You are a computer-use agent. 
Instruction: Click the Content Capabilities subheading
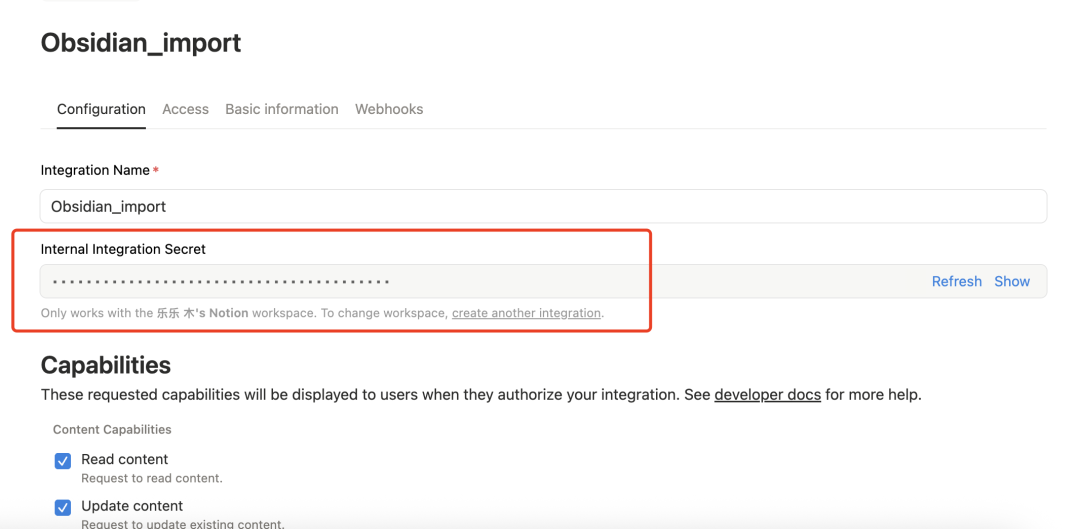112,430
